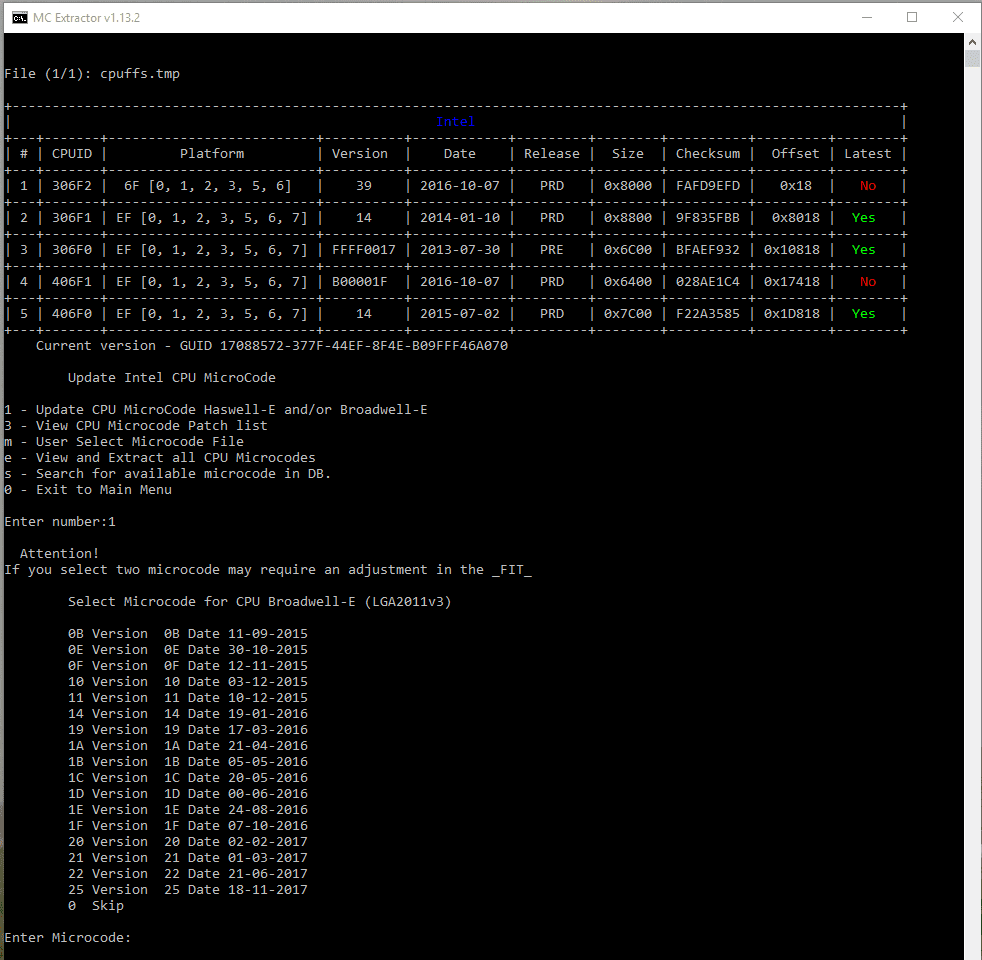Click the Current version GUID line

(272, 346)
